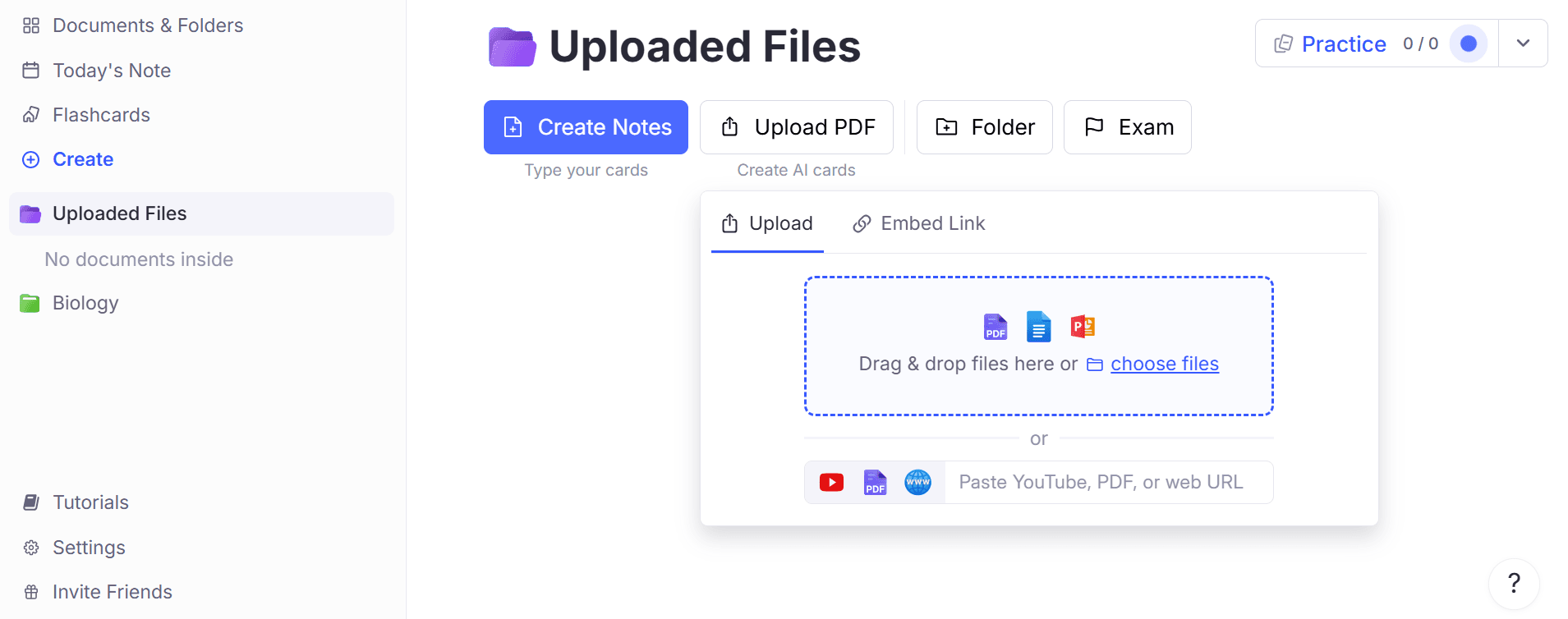Viewport: 1568px width, 619px height.
Task: Open Invite Friends page
Action: point(97,592)
